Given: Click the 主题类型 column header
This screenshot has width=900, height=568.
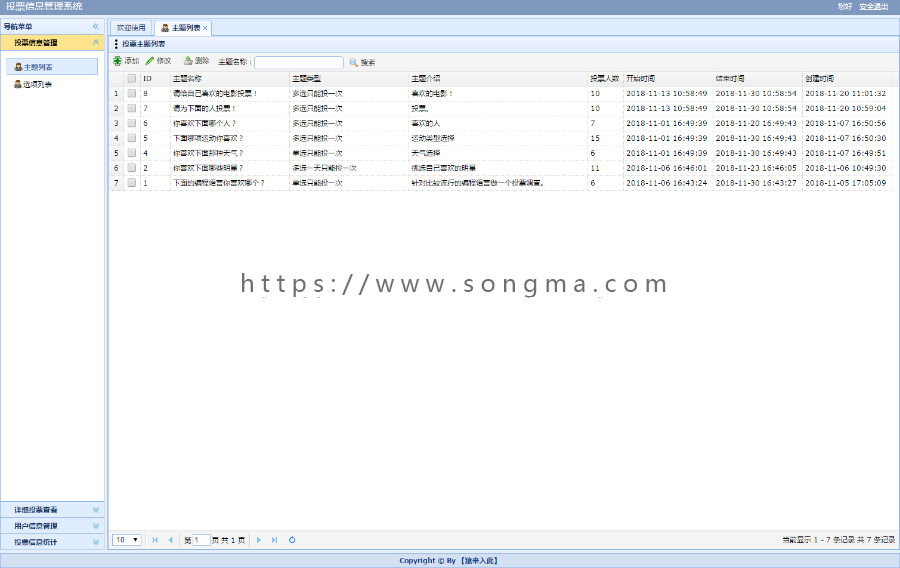Looking at the screenshot, I should (x=349, y=79).
